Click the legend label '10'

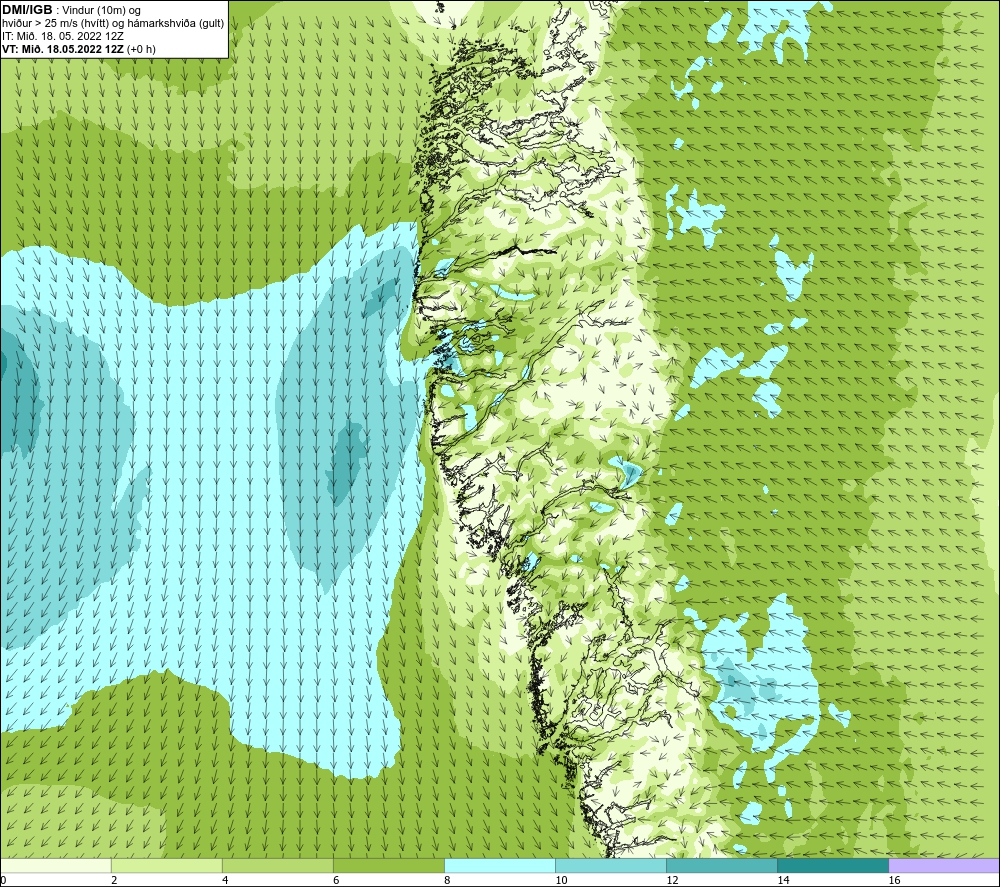click(561, 880)
